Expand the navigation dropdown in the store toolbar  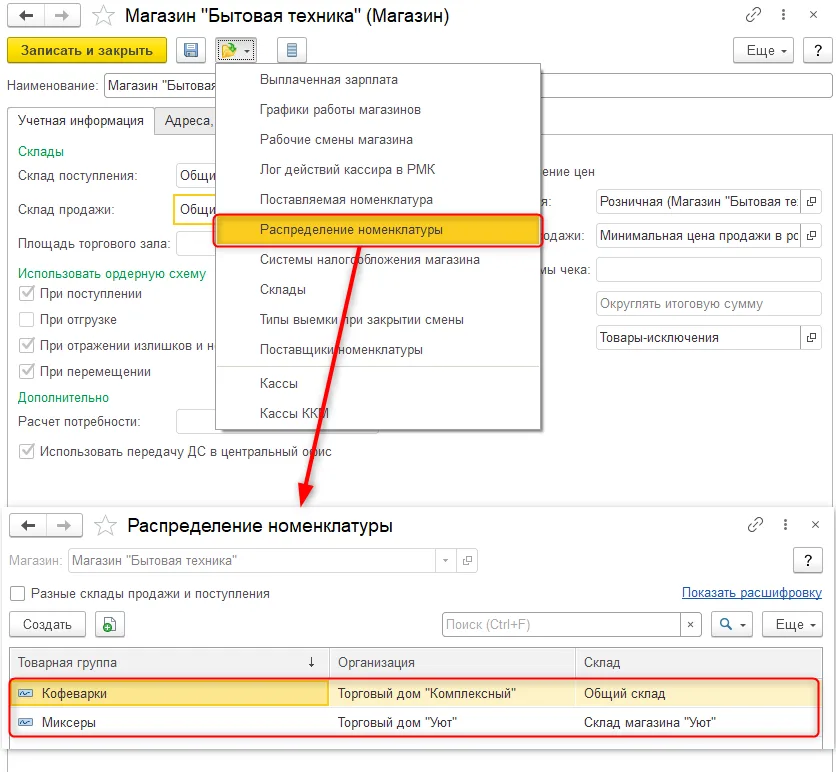(236, 50)
